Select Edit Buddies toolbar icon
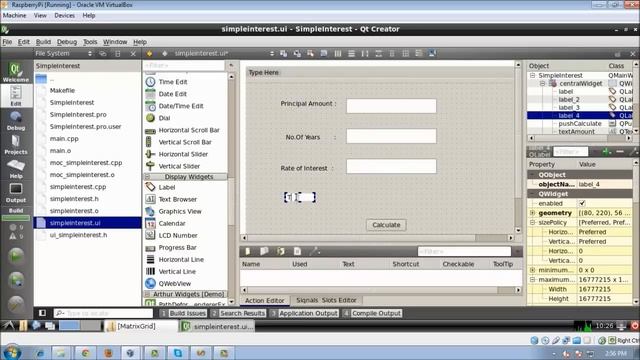This screenshot has width=640, height=360. click(x=311, y=53)
